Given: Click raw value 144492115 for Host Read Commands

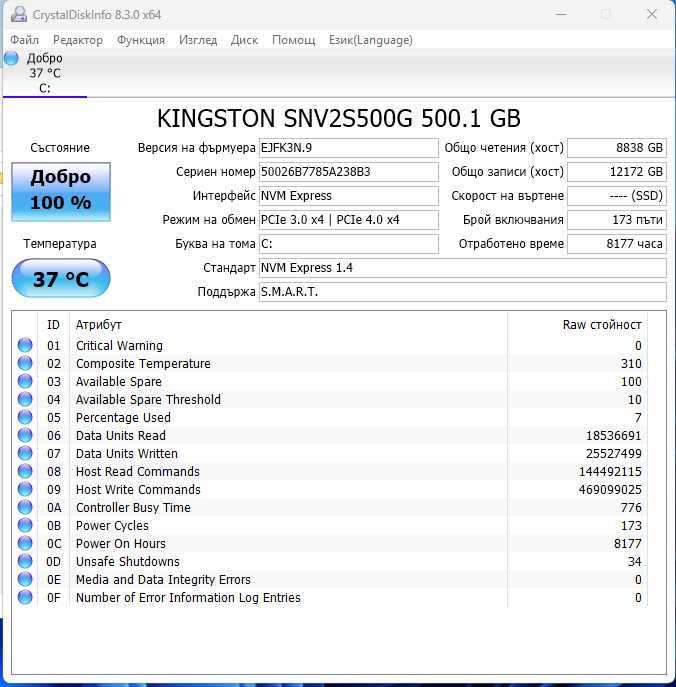Looking at the screenshot, I should (610, 471).
